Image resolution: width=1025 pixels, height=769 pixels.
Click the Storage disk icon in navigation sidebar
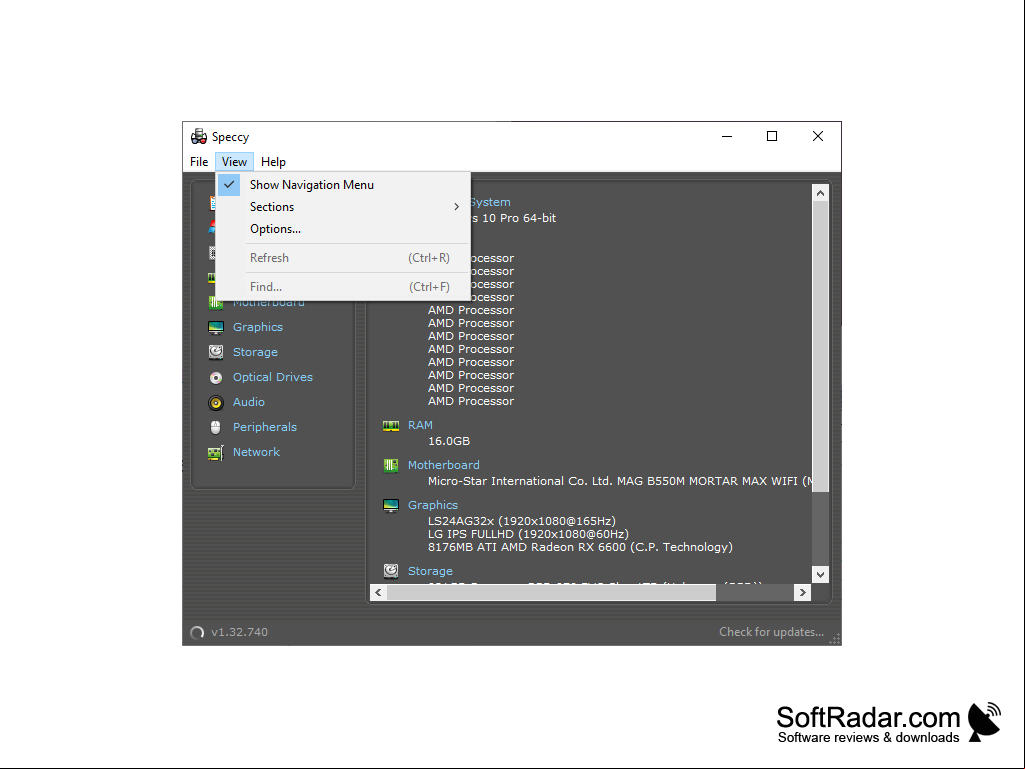[216, 352]
